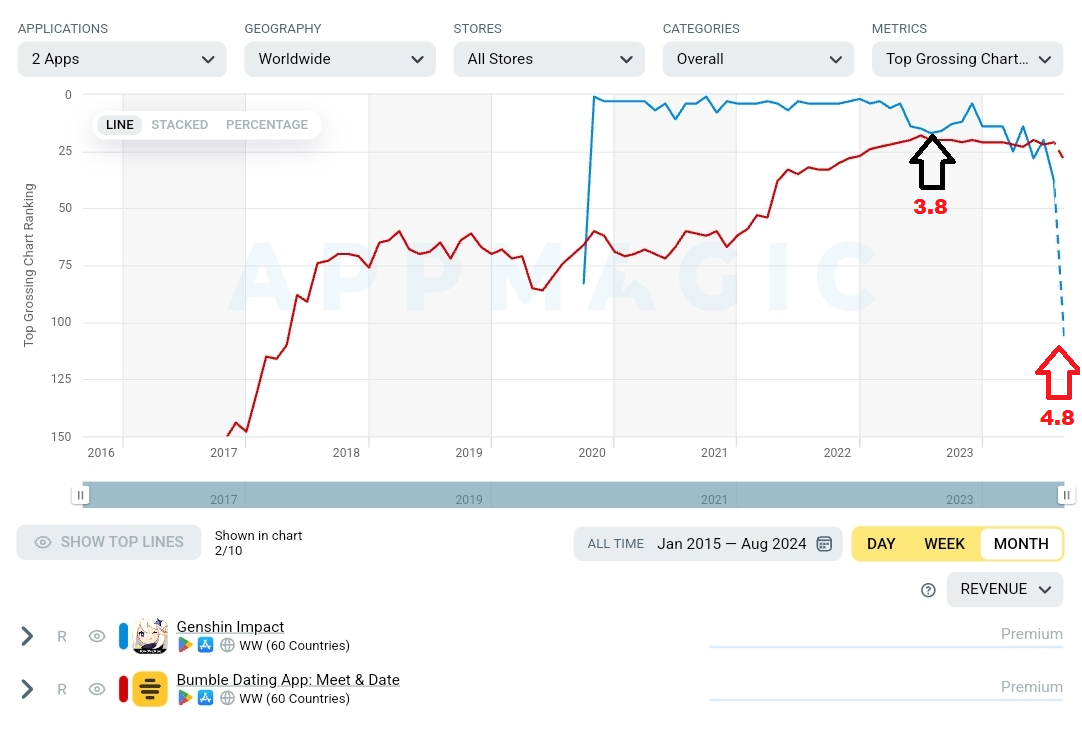
Task: Open the Bumble Dating App link
Action: [x=288, y=680]
